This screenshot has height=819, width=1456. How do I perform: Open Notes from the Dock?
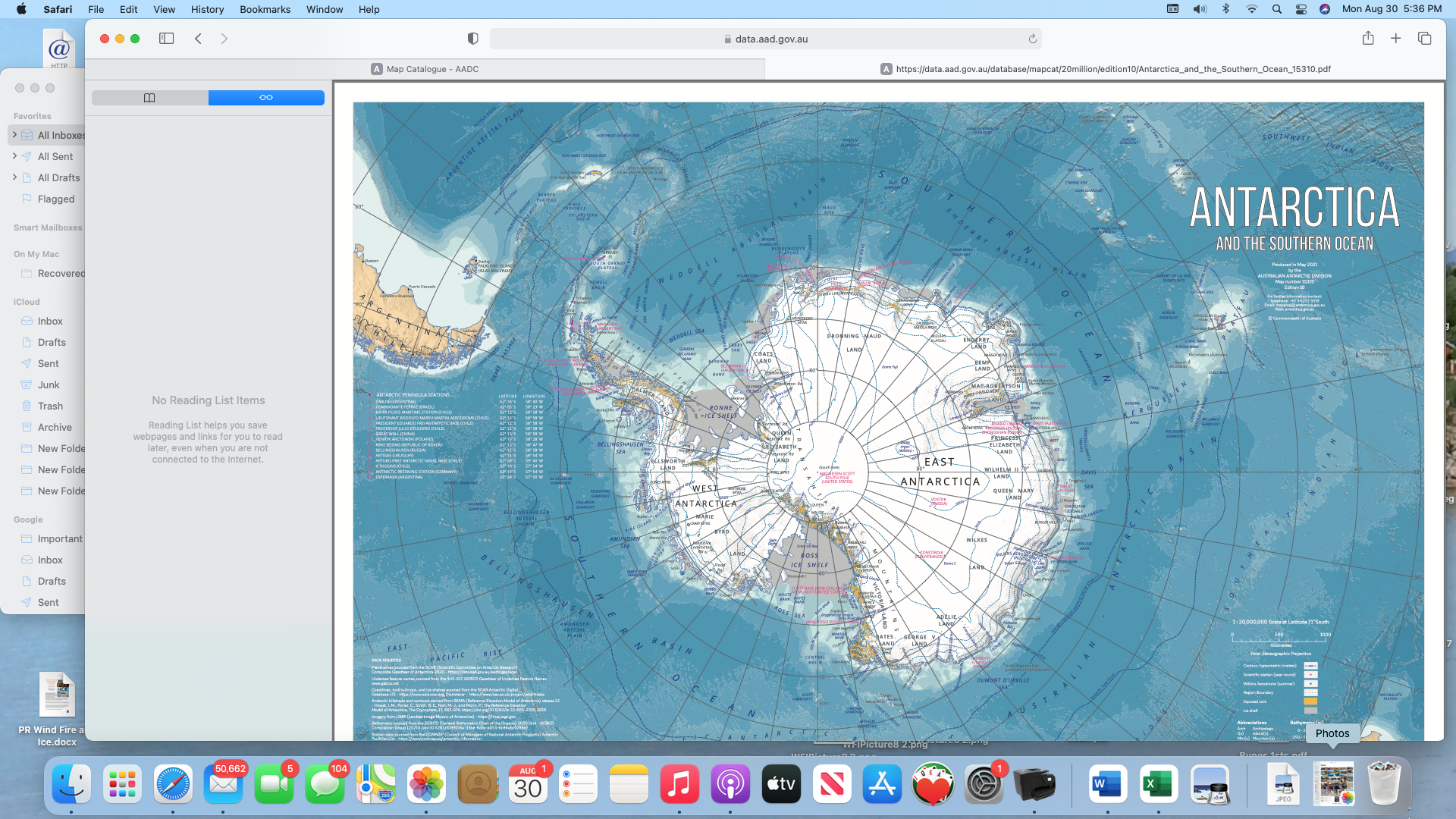pos(629,784)
